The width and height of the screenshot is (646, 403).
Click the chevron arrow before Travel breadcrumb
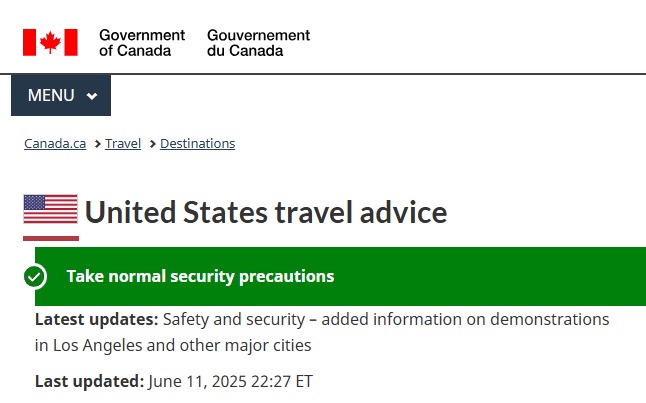tap(98, 144)
